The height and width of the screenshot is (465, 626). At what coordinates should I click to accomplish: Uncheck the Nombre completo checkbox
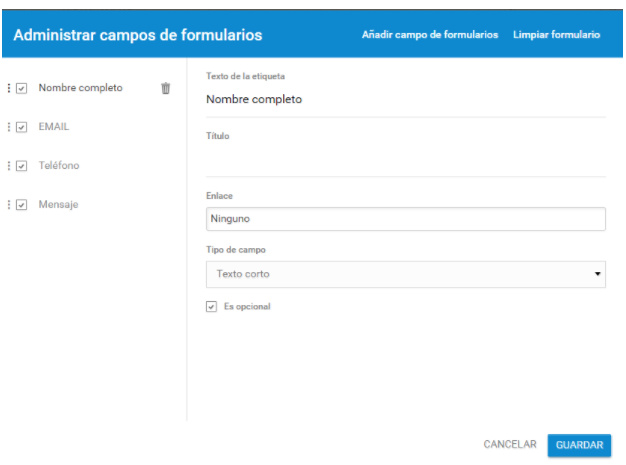pos(22,88)
